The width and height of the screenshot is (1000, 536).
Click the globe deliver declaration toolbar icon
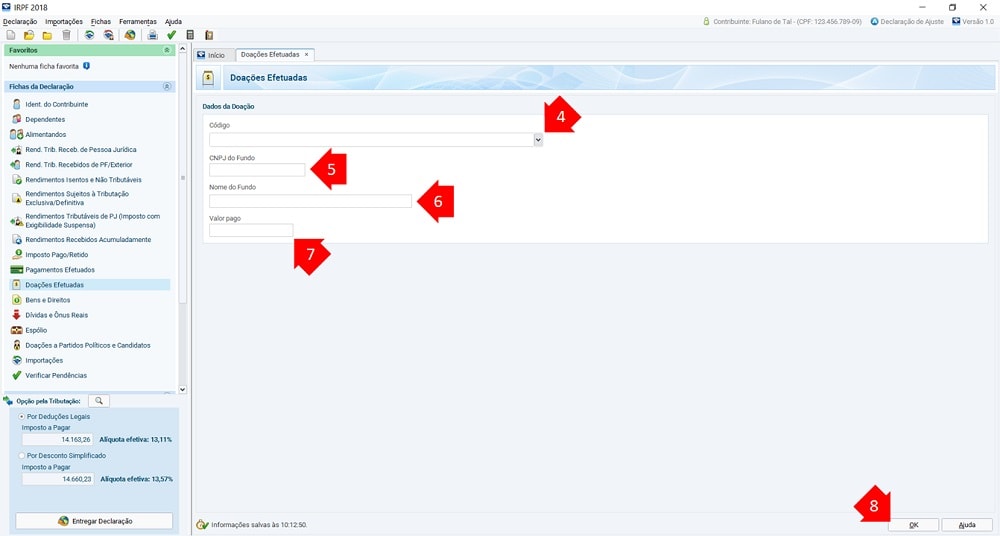coord(130,35)
